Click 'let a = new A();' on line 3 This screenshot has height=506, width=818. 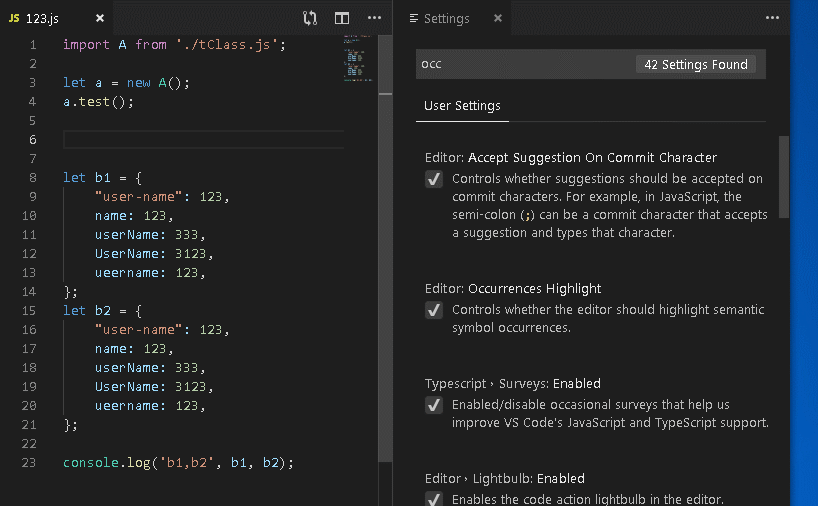(x=126, y=83)
